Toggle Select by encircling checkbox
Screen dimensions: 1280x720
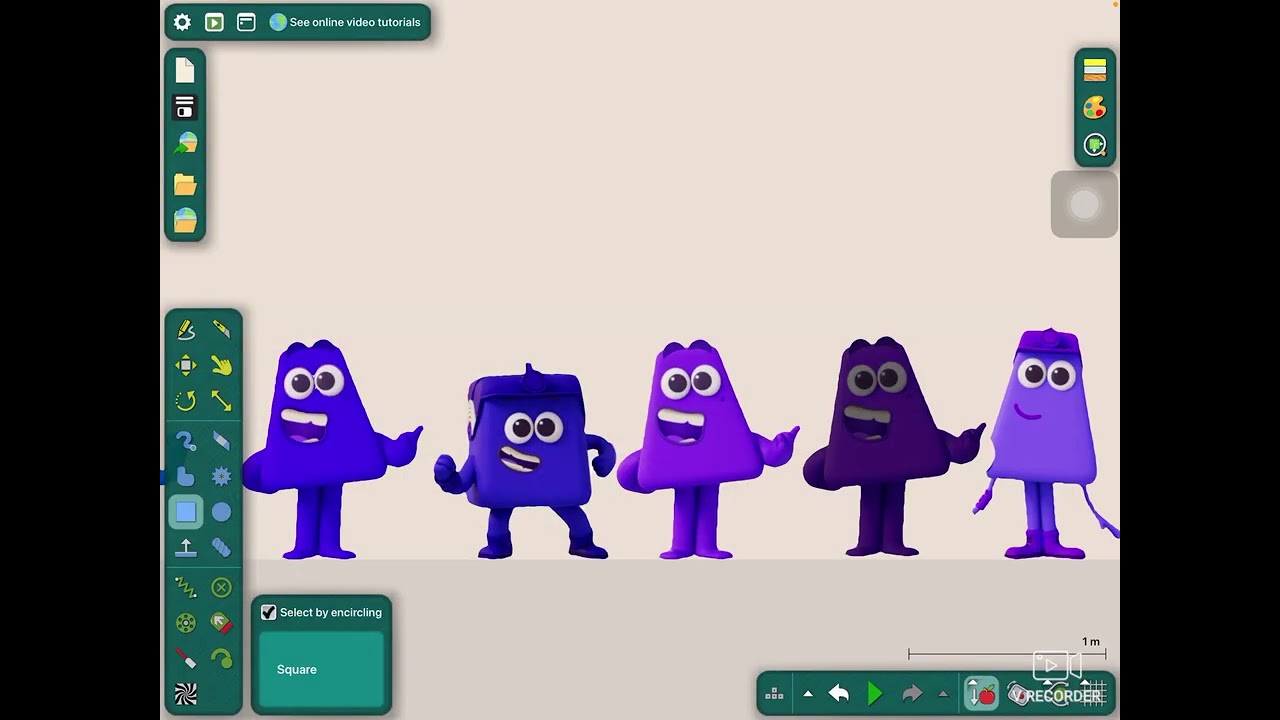click(268, 612)
